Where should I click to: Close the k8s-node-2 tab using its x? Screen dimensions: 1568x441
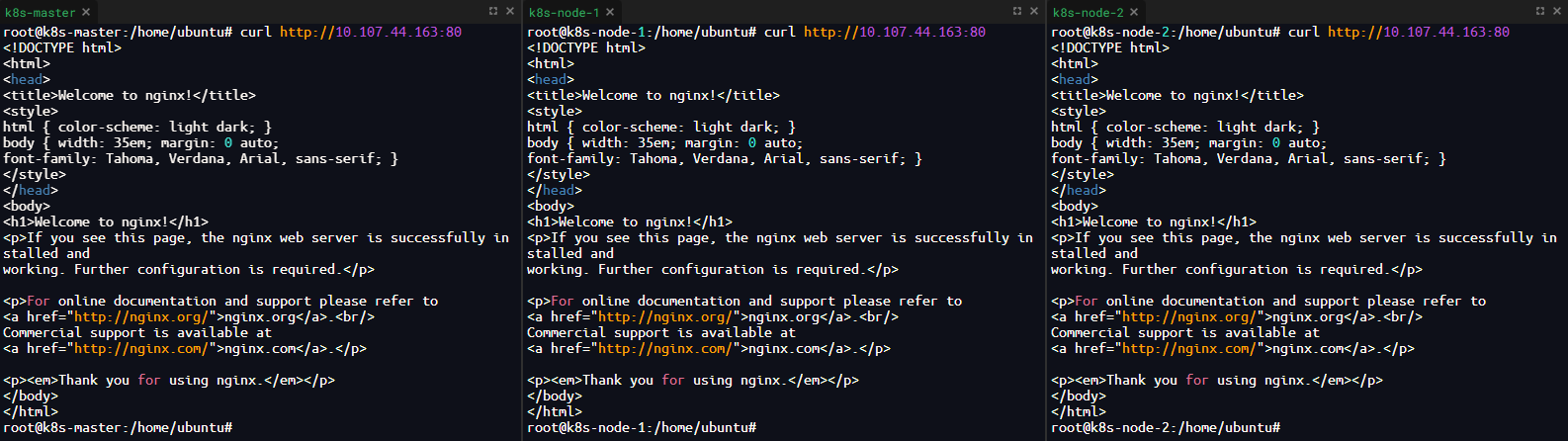(1134, 12)
